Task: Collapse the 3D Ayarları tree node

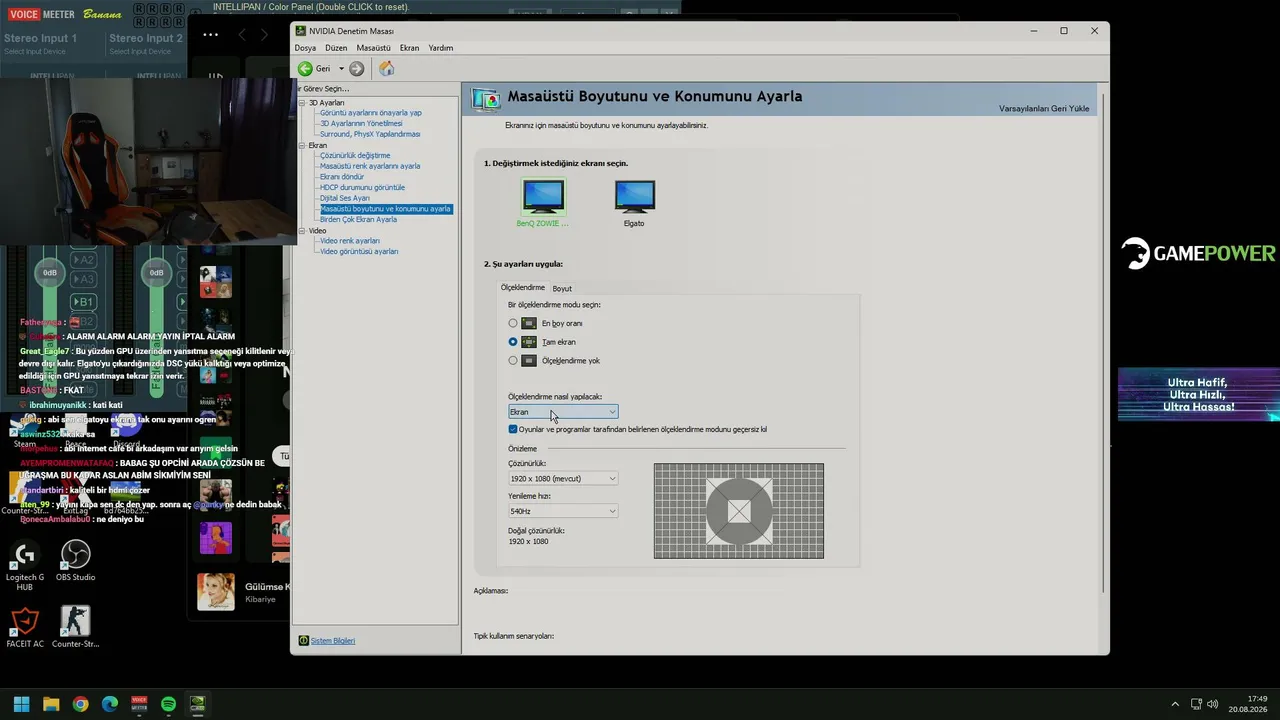Action: 301,103
